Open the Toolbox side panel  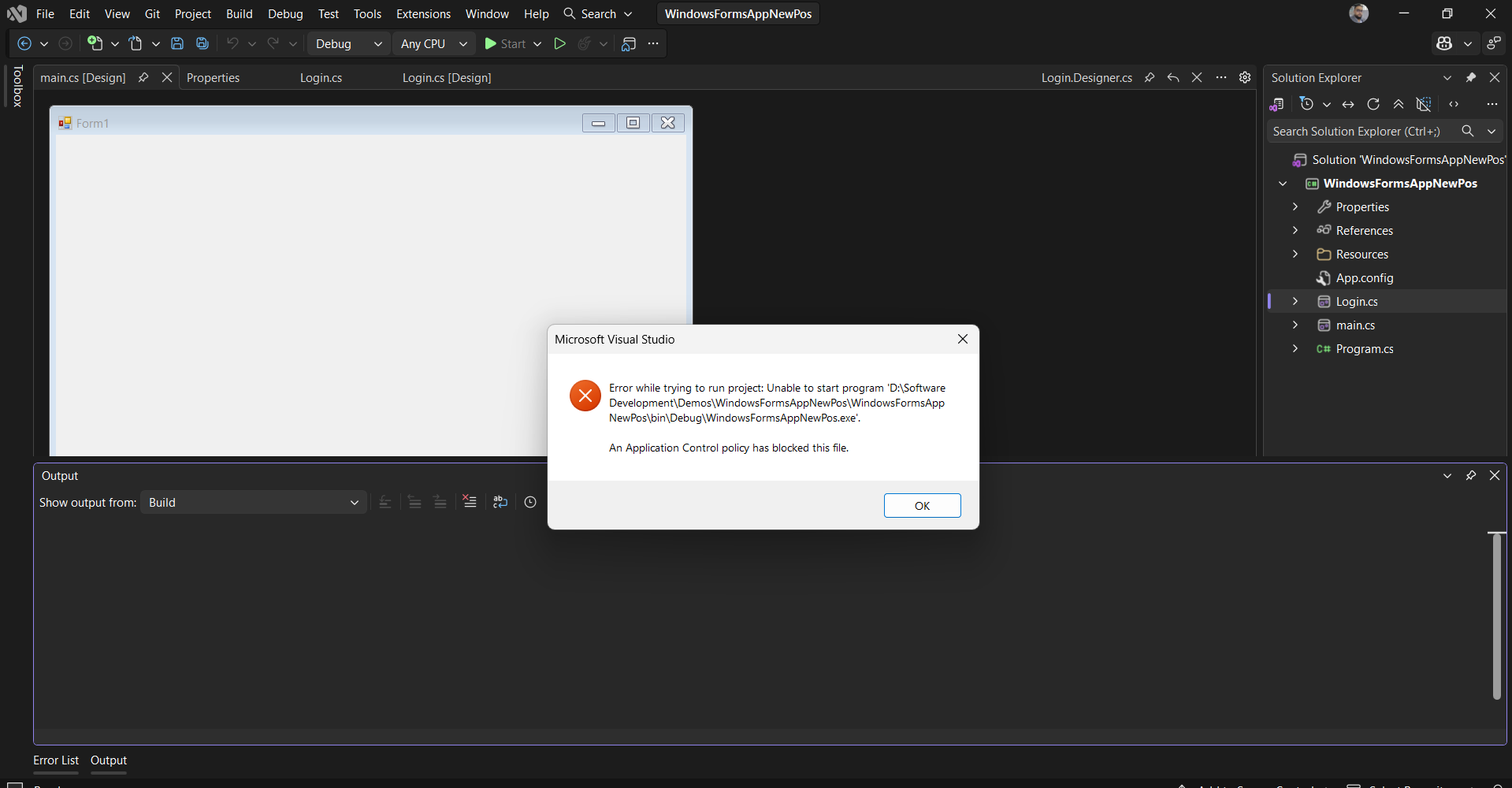(x=18, y=86)
